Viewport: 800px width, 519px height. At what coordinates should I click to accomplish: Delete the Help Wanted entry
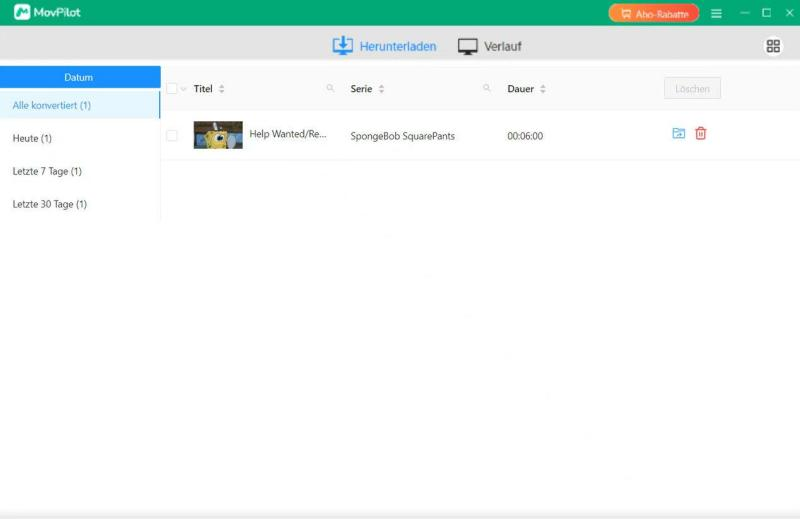click(x=701, y=133)
